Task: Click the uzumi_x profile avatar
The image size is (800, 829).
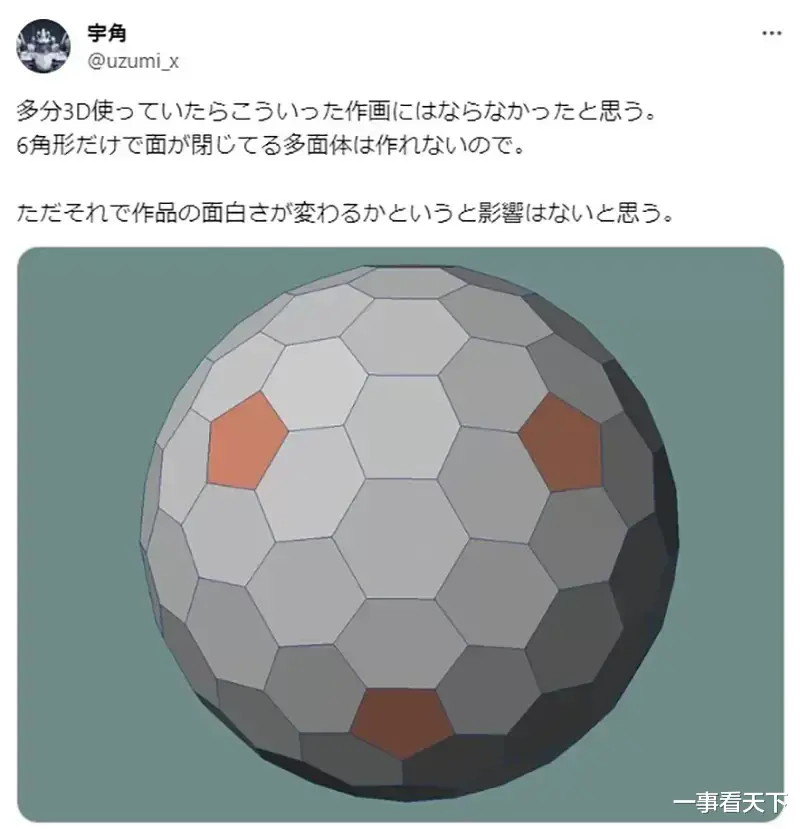Action: (43, 46)
